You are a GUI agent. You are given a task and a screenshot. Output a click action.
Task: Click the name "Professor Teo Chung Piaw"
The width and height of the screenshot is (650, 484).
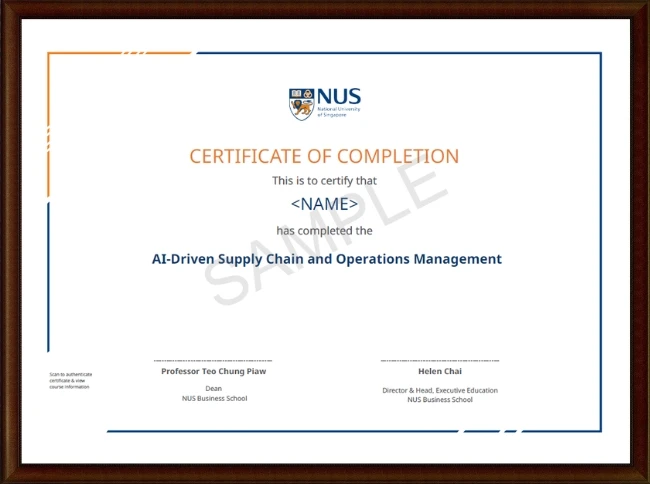(213, 371)
